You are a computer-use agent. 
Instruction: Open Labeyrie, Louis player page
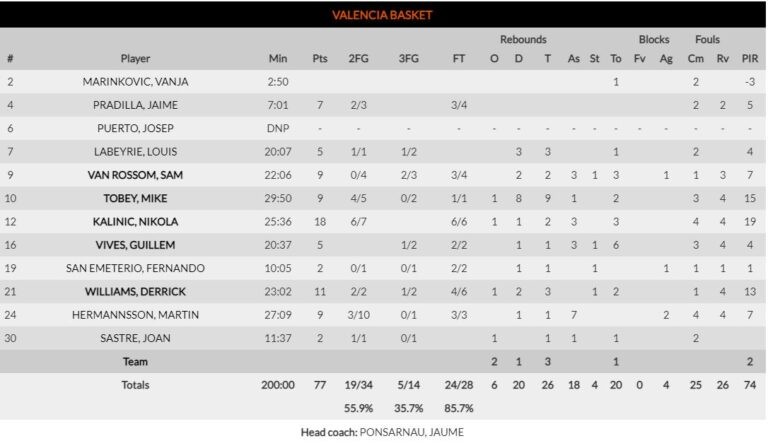click(x=135, y=151)
